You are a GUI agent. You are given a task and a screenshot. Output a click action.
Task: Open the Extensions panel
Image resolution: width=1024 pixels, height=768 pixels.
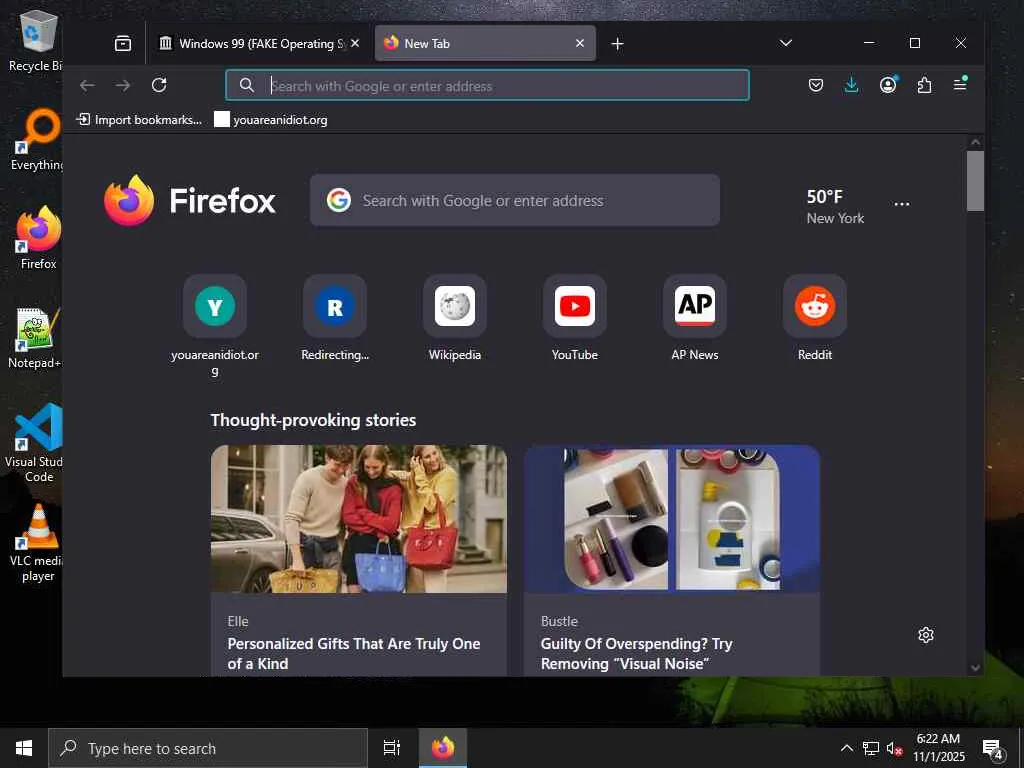click(924, 85)
